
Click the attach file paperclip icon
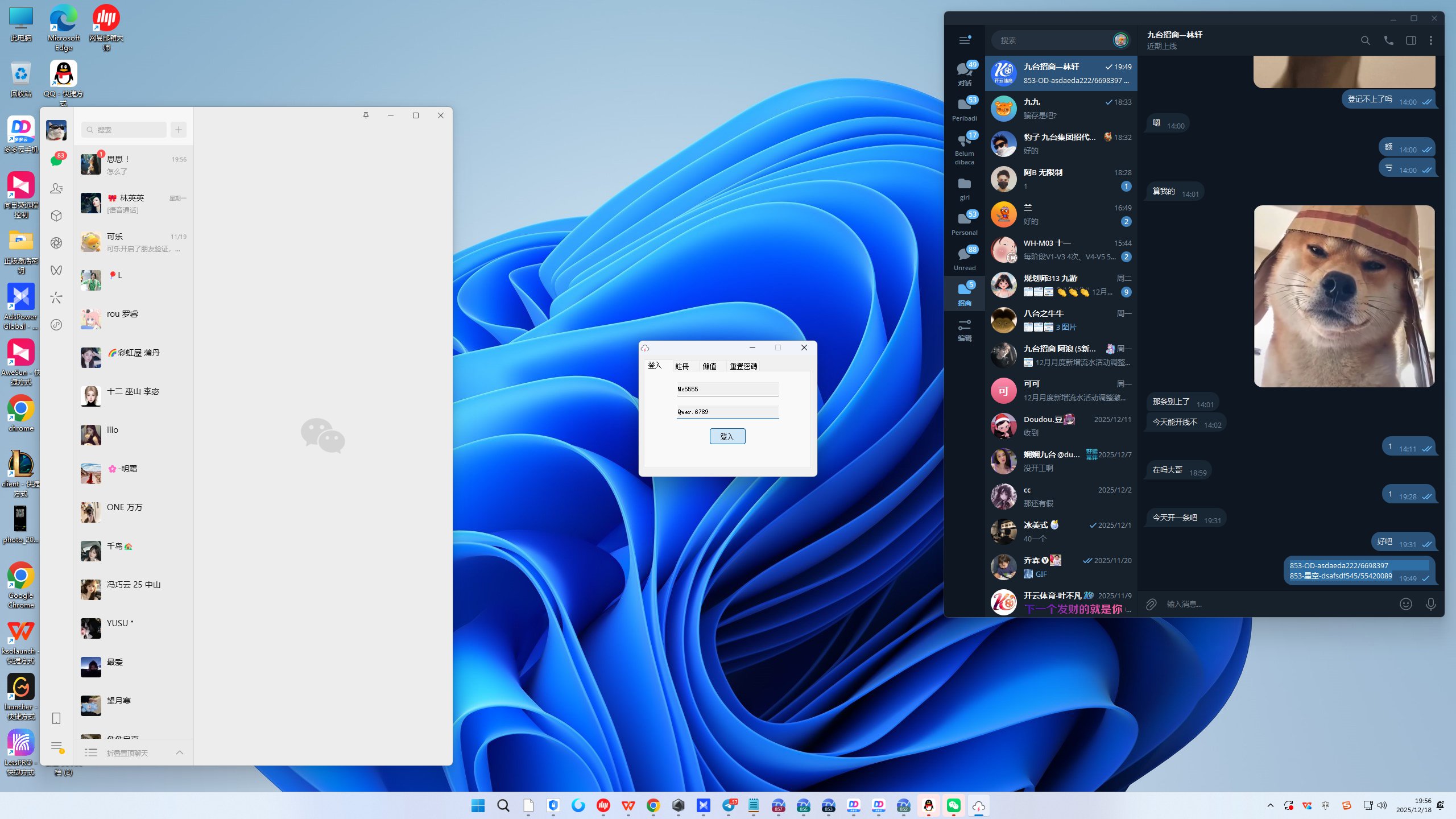[1151, 604]
